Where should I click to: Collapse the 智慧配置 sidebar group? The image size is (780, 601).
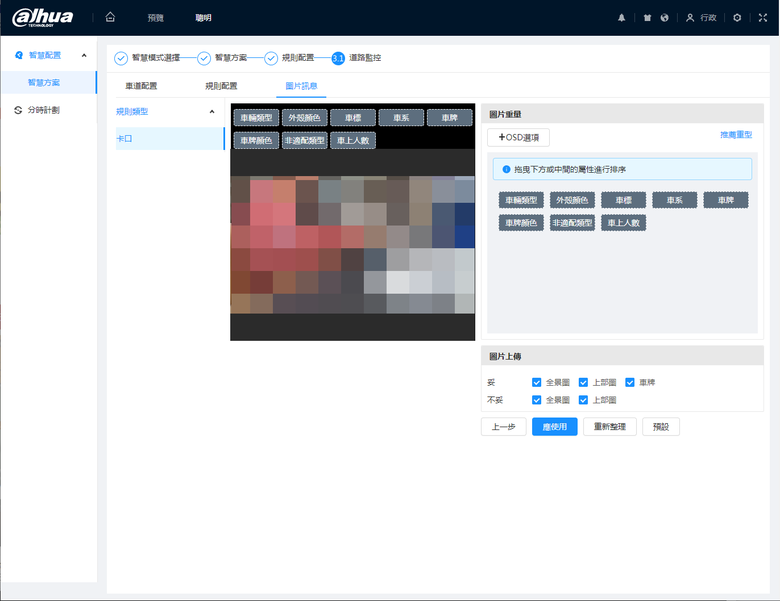(84, 55)
